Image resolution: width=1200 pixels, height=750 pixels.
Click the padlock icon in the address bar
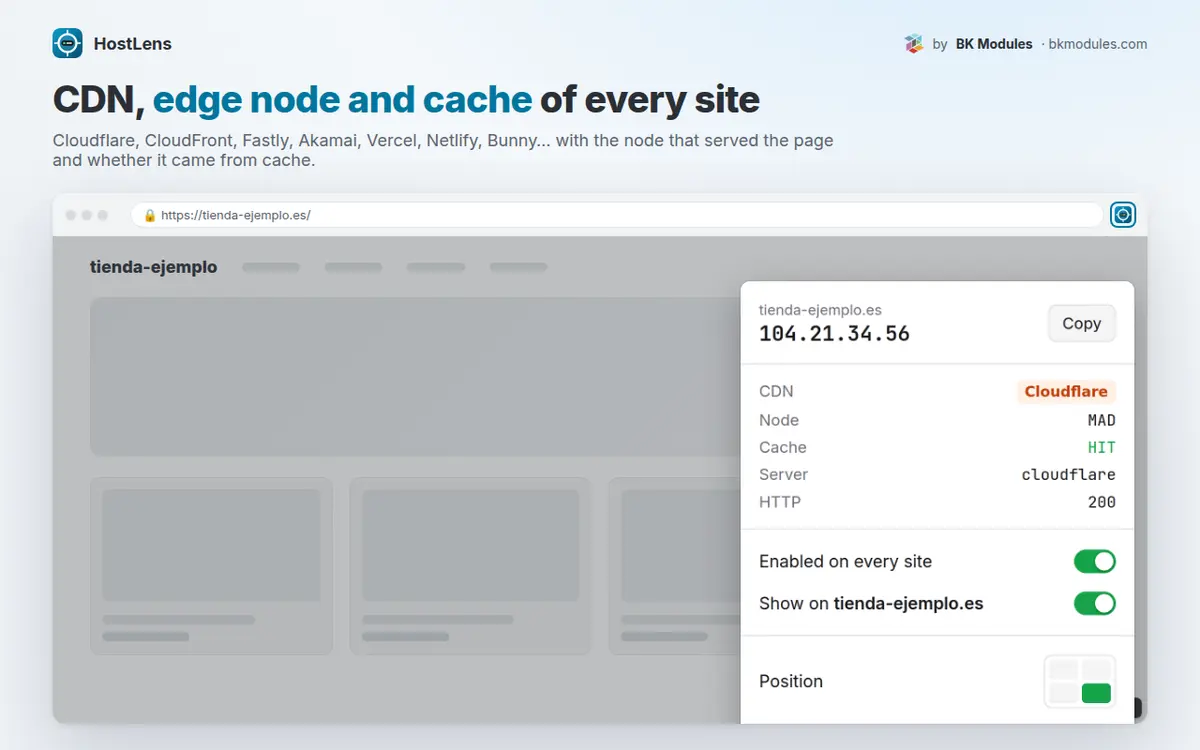[150, 215]
